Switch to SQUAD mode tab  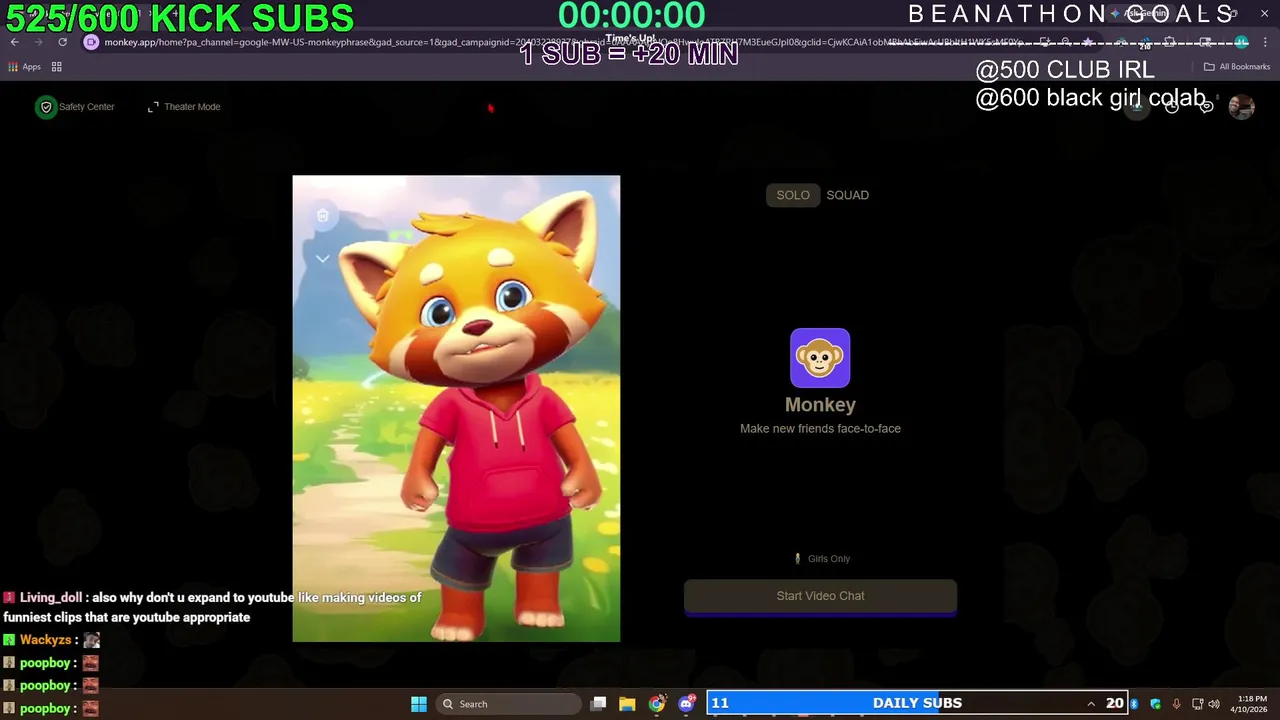(847, 195)
